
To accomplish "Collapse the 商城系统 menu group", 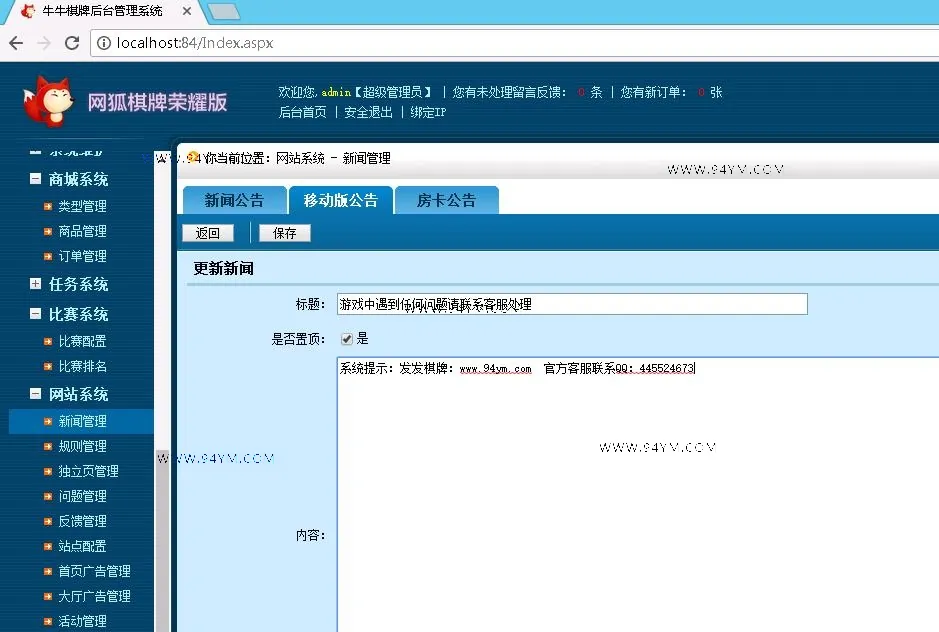I will pyautogui.click(x=35, y=179).
